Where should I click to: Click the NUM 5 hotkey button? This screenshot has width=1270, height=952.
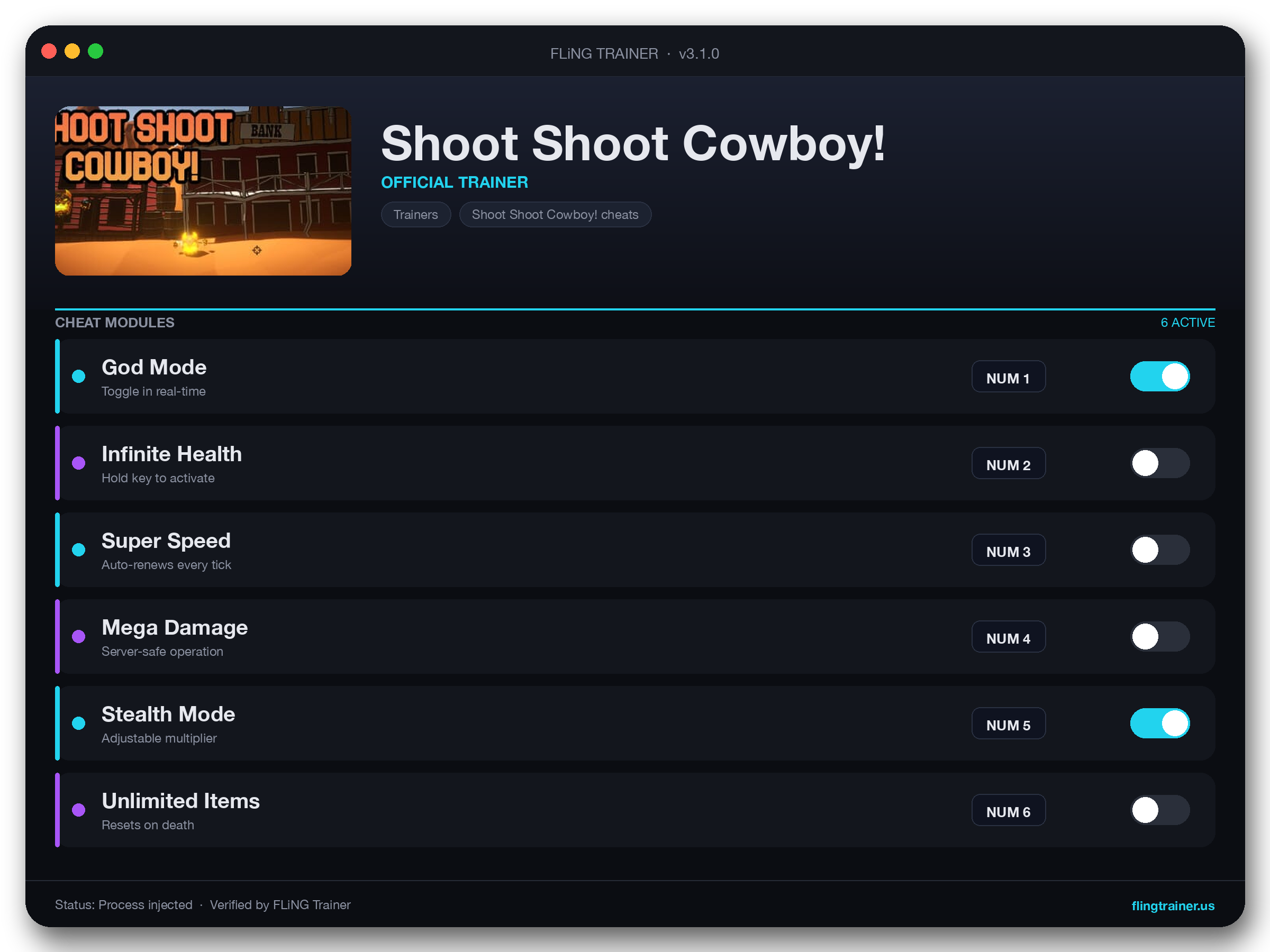1008,724
